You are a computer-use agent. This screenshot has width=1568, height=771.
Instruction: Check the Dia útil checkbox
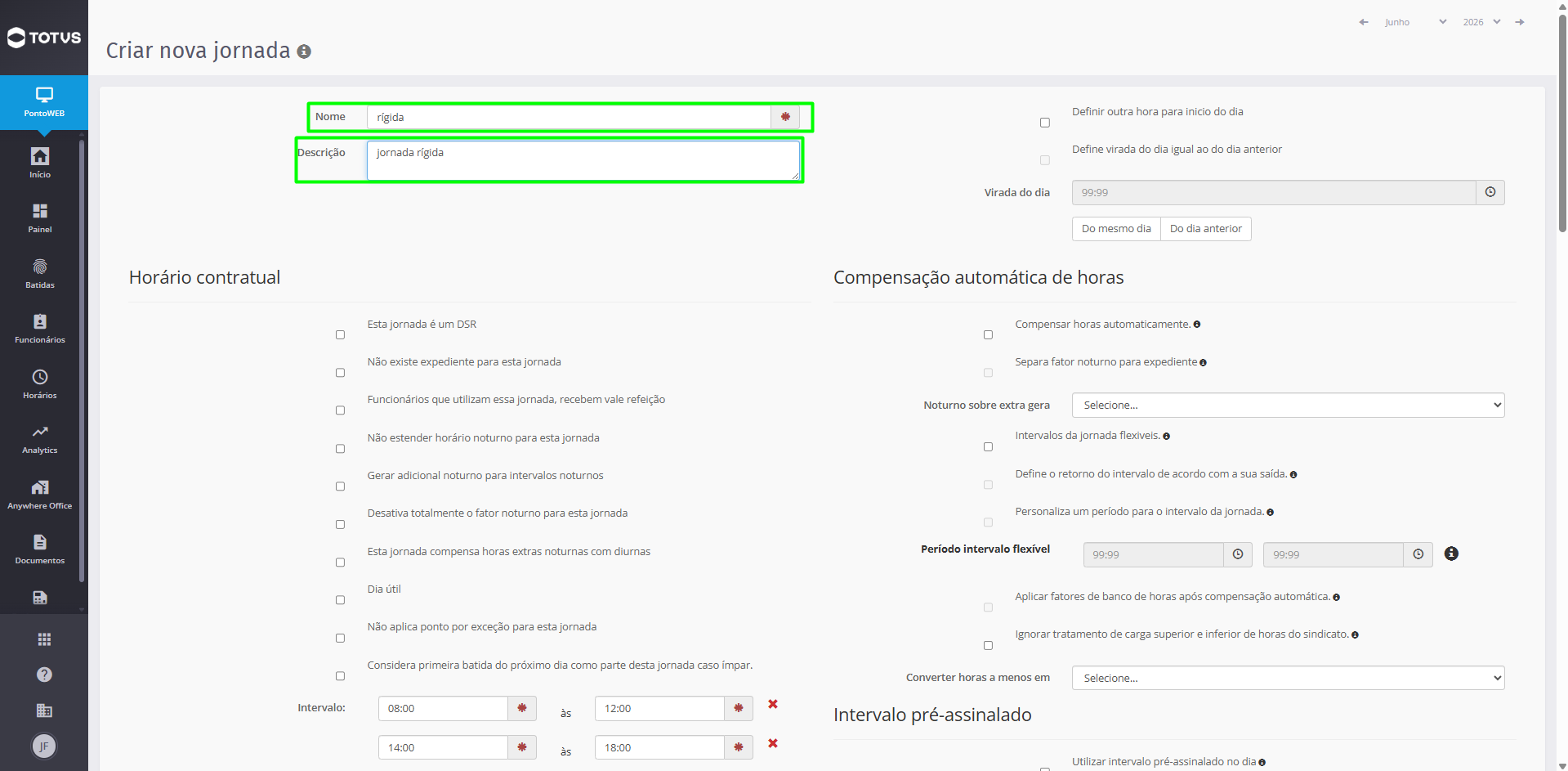(x=340, y=600)
